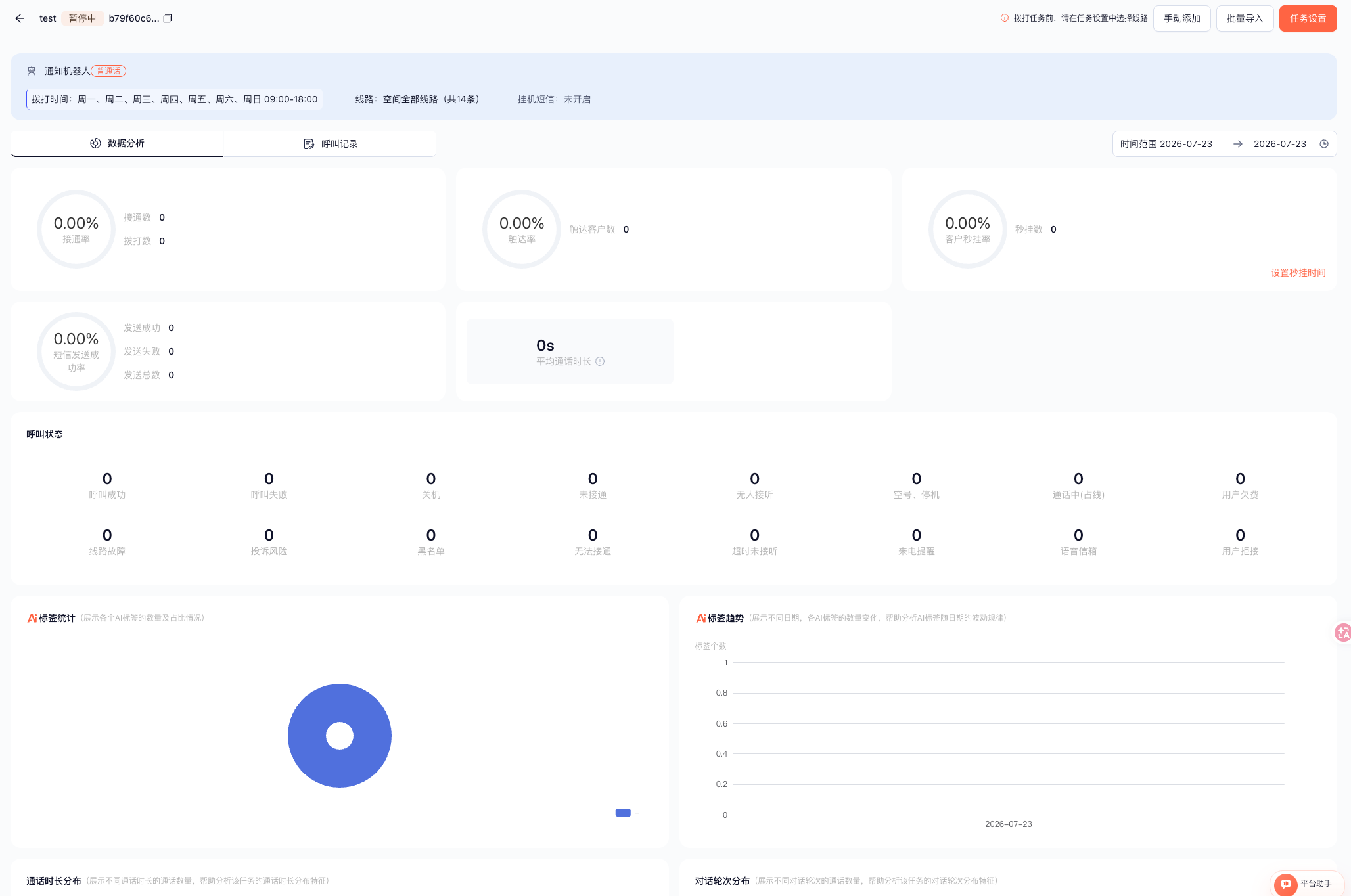The image size is (1351, 896).
Task: Click the 呼叫成功 count
Action: pos(107,479)
